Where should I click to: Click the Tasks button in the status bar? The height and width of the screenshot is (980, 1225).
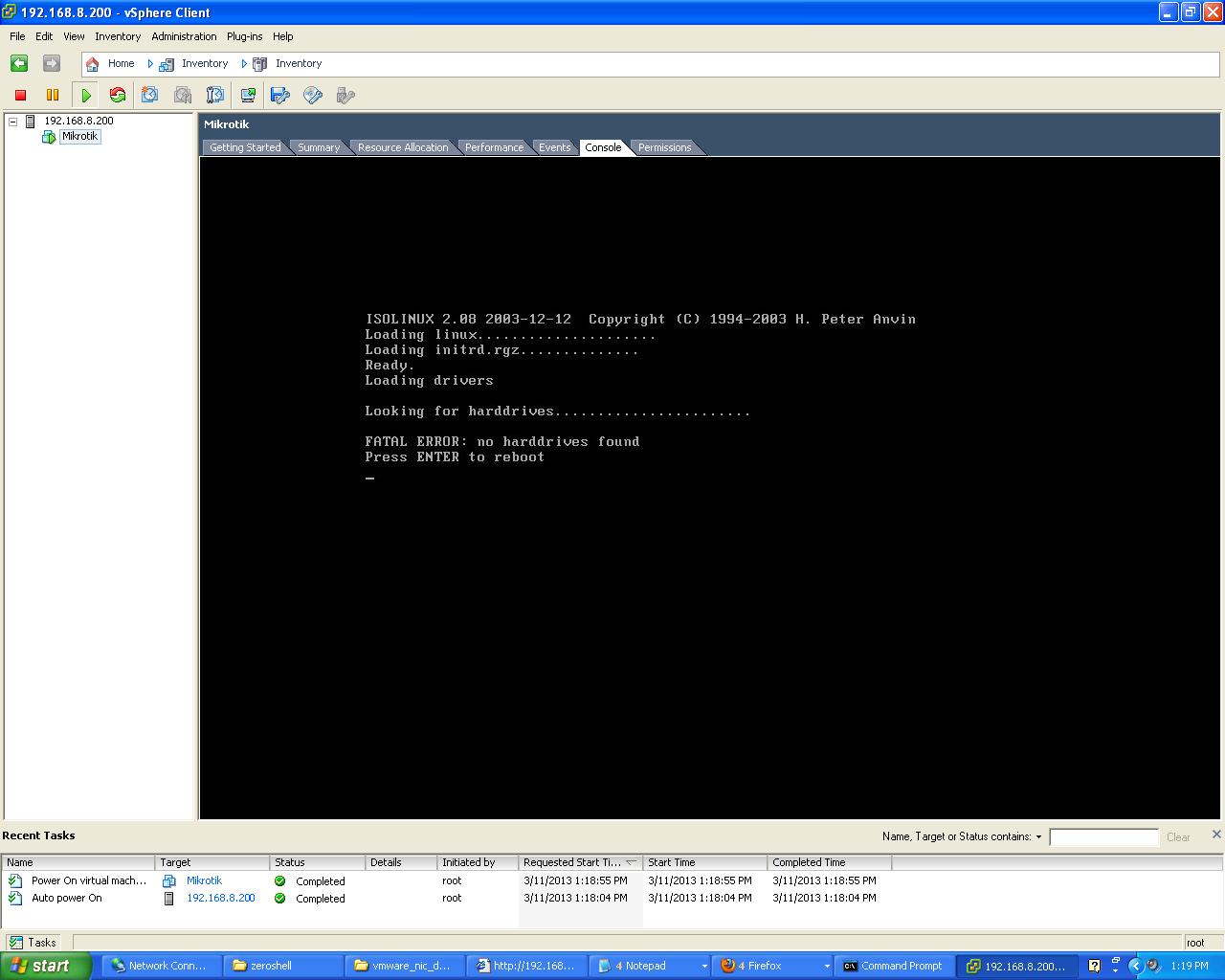coord(33,943)
